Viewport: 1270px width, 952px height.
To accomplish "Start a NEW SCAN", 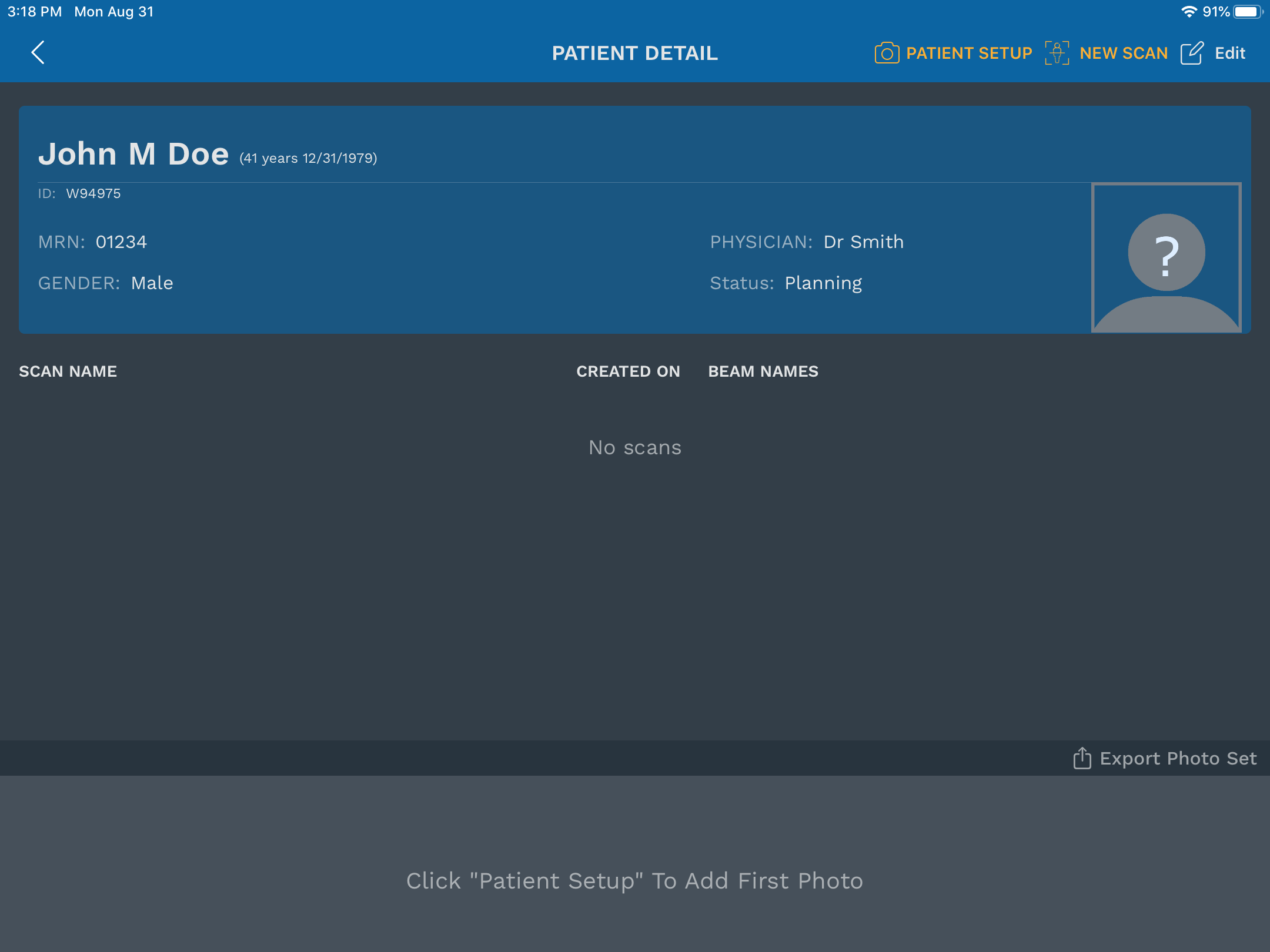I will coord(1124,53).
